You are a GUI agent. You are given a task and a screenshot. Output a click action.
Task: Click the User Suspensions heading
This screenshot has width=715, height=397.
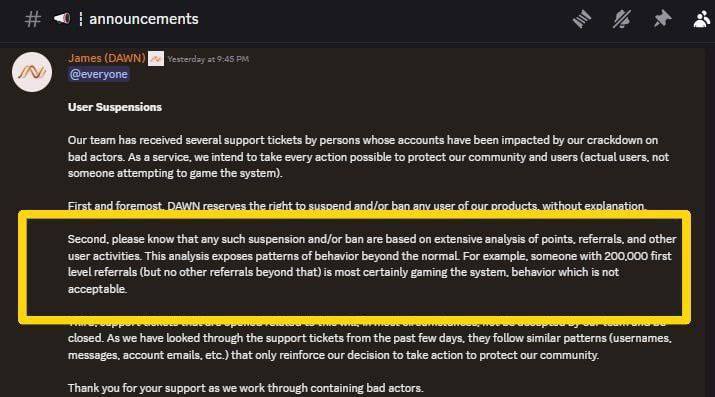(115, 107)
